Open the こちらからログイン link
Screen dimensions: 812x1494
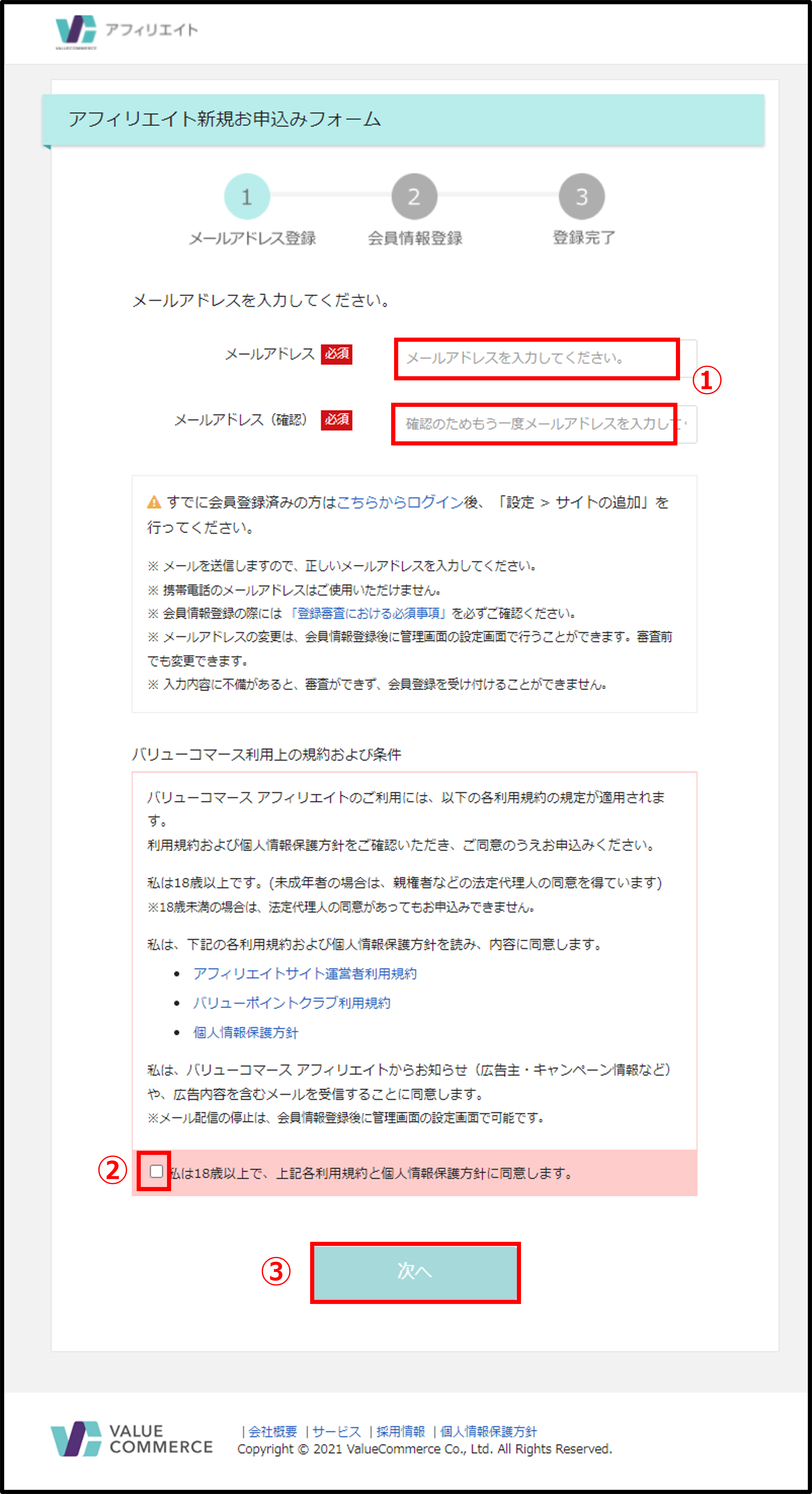point(400,502)
